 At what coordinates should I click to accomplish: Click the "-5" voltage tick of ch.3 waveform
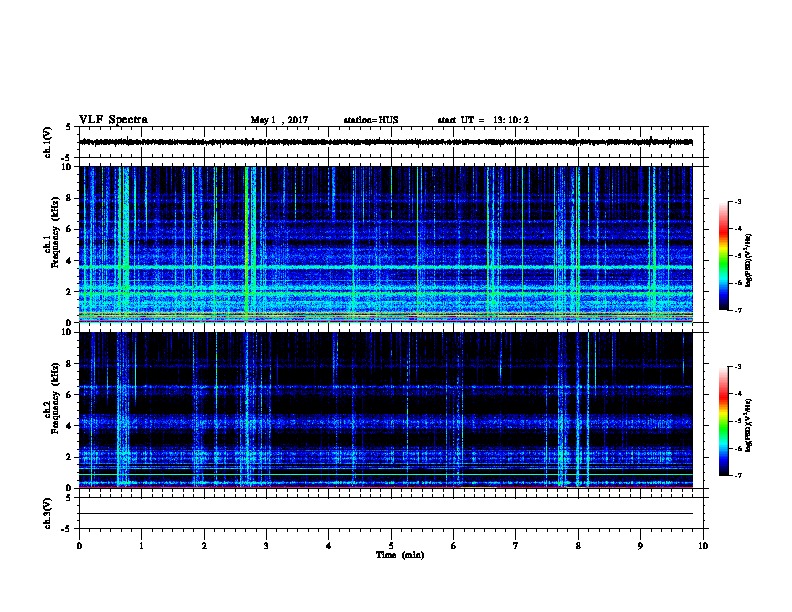pyautogui.click(x=67, y=529)
